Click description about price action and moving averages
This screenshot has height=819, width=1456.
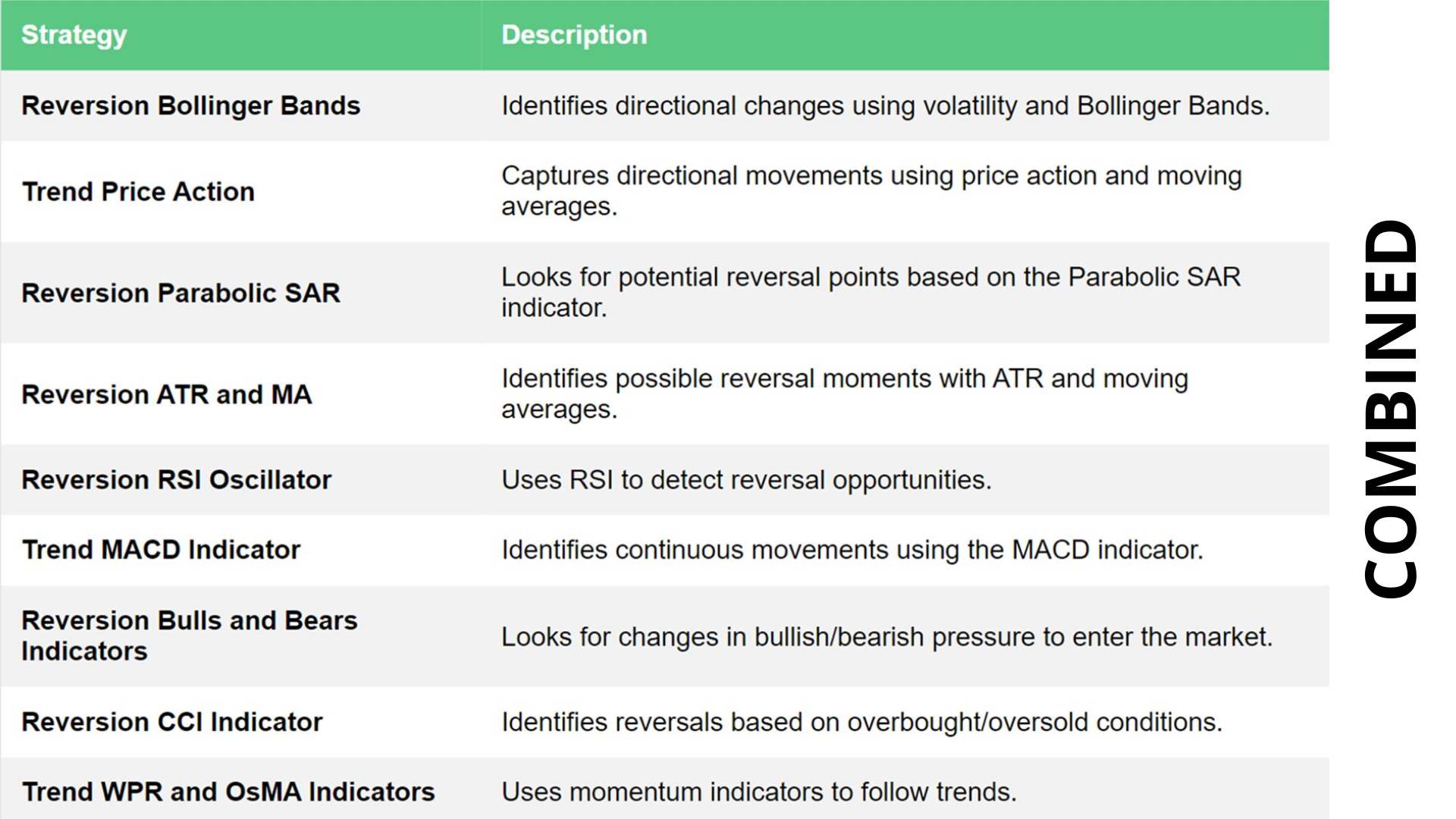point(872,191)
